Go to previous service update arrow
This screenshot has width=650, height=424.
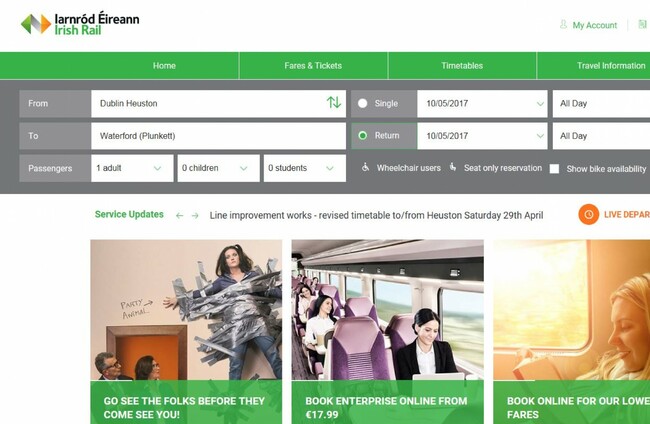(x=180, y=215)
